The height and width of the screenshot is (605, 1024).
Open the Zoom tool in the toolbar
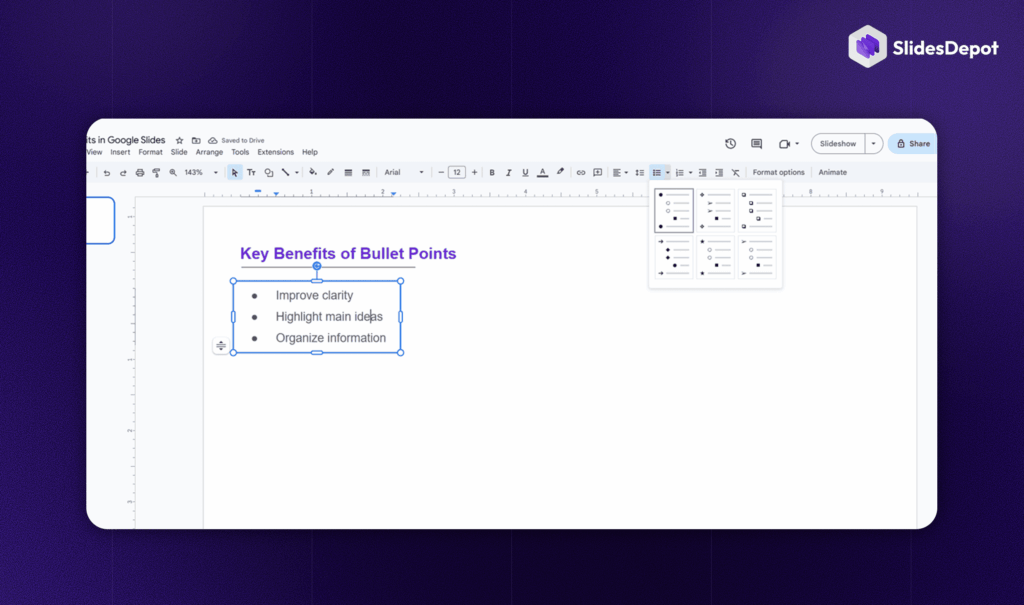pos(173,172)
